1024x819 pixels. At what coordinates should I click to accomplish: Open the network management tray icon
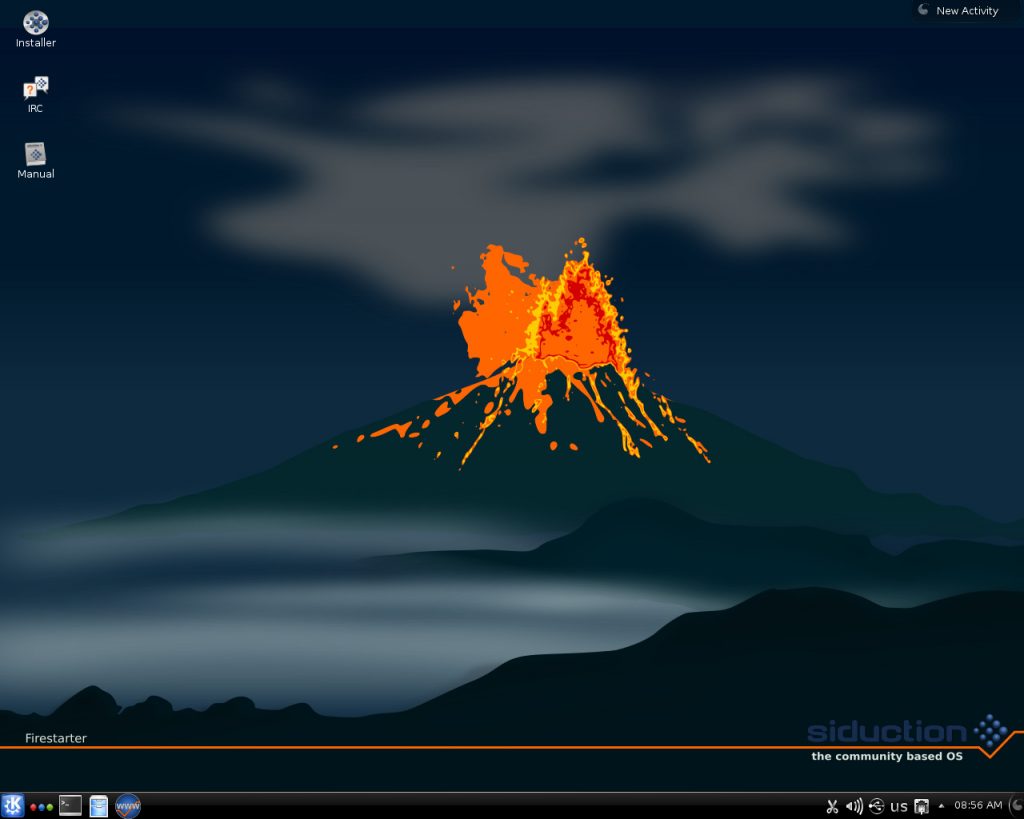click(x=921, y=807)
